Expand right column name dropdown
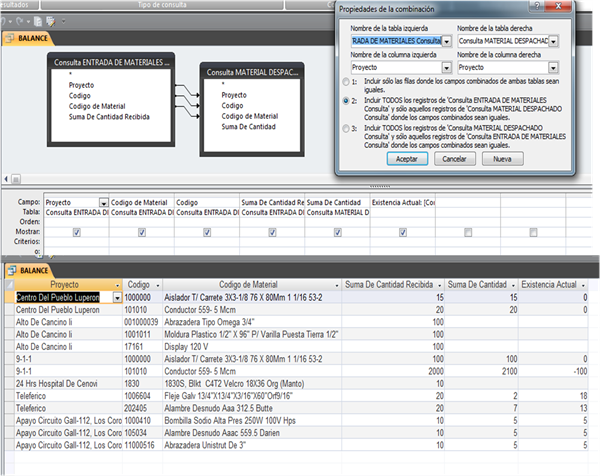This screenshot has width=600, height=476. [x=553, y=67]
